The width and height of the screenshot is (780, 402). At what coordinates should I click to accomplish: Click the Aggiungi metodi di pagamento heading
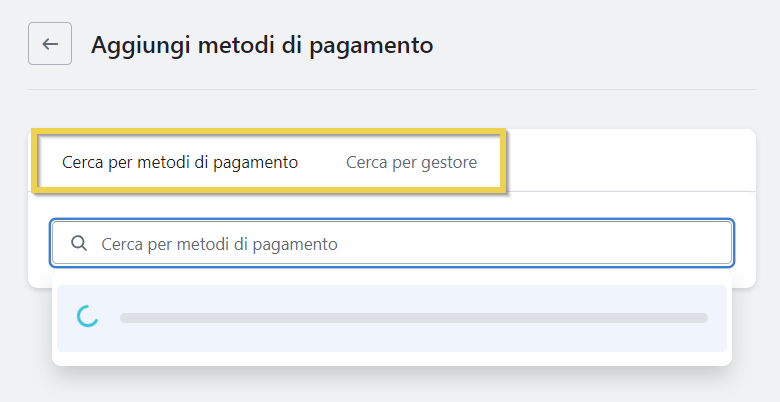[x=262, y=45]
